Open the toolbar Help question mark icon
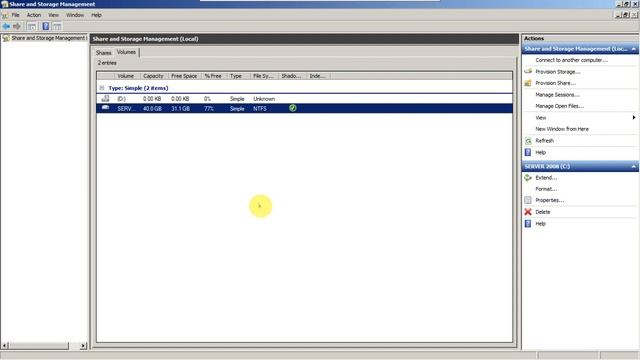Viewport: 640px width, 360px height. click(46, 27)
